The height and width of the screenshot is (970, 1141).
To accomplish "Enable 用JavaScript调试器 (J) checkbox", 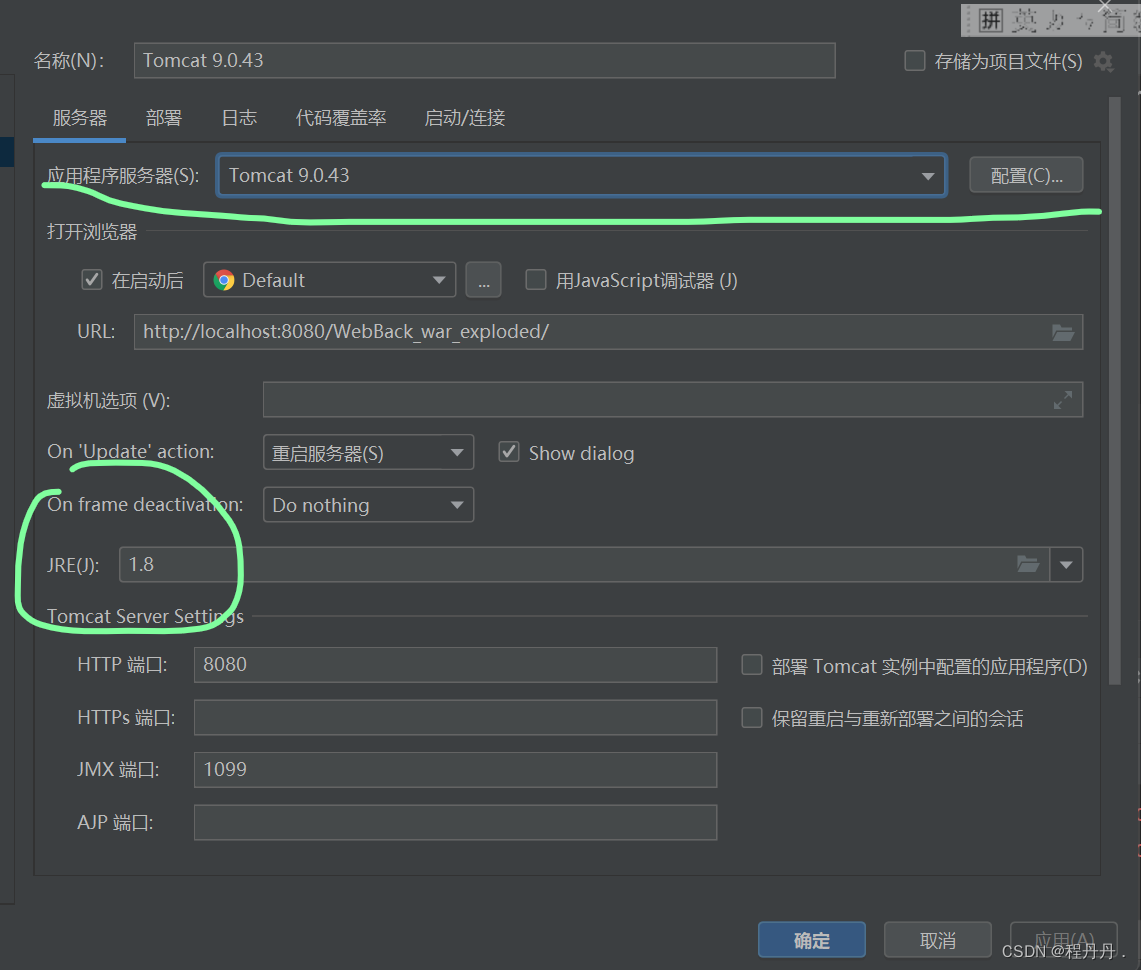I will coord(536,279).
